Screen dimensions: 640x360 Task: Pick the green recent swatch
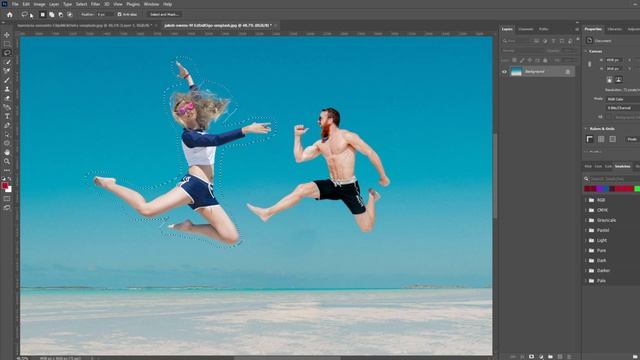tap(637, 189)
